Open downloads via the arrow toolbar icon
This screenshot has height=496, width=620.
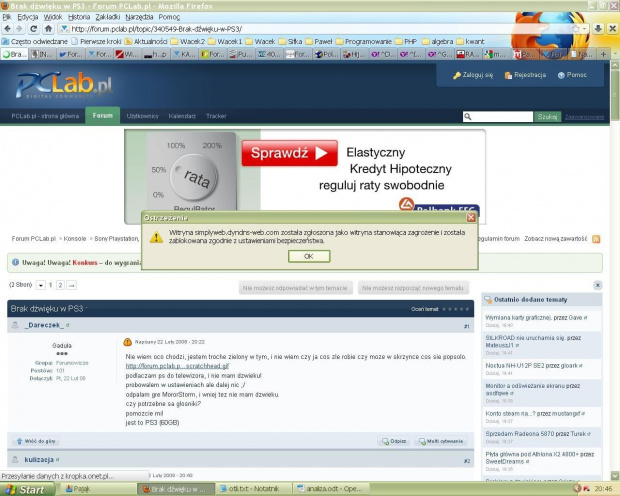(x=598, y=28)
